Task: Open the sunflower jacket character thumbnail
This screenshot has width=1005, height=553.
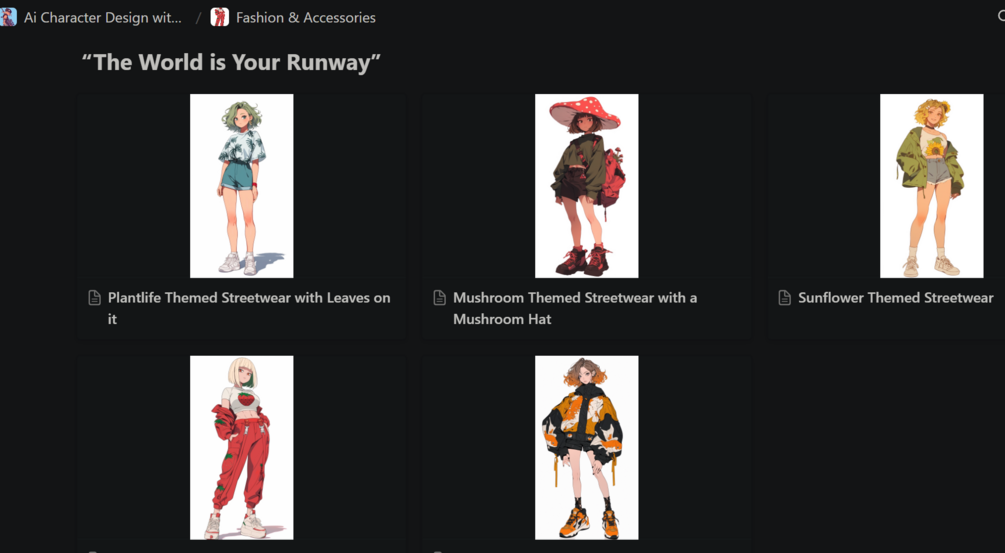Action: click(931, 186)
